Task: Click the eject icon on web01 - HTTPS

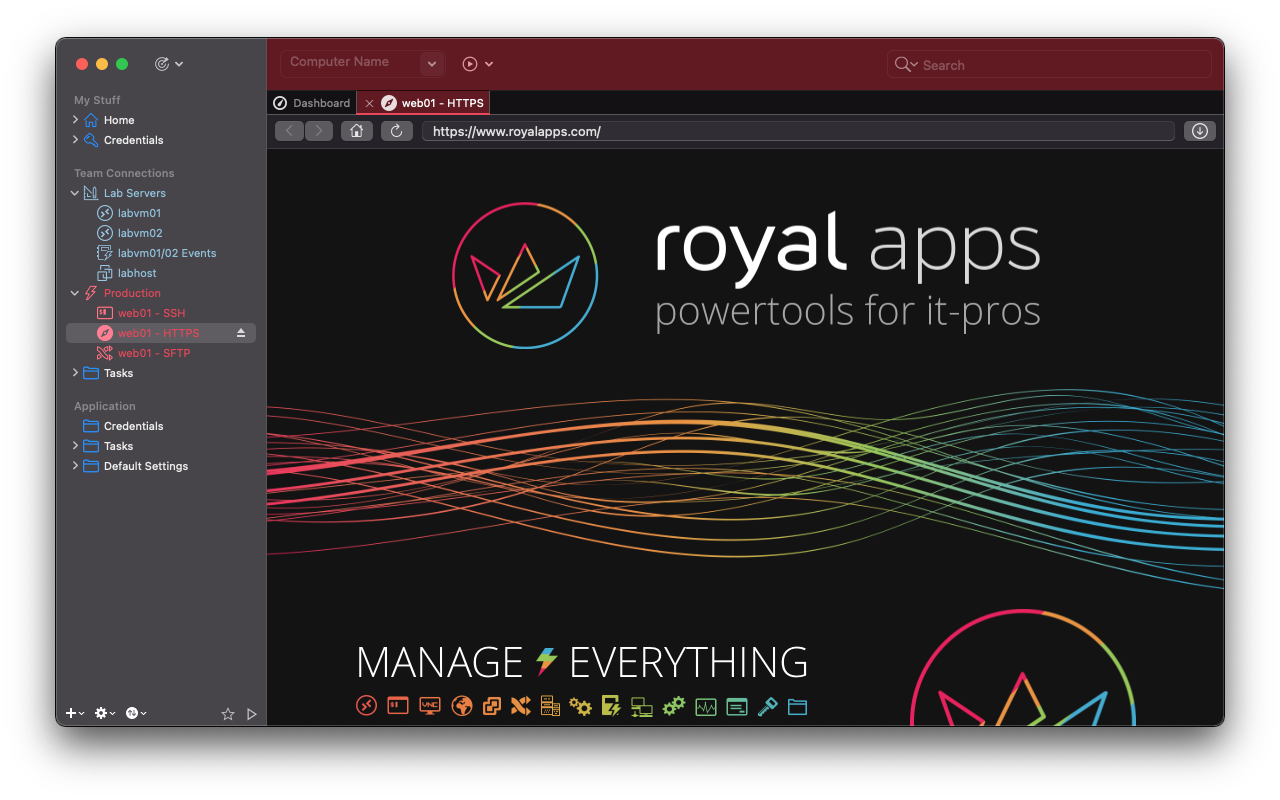Action: [x=241, y=333]
